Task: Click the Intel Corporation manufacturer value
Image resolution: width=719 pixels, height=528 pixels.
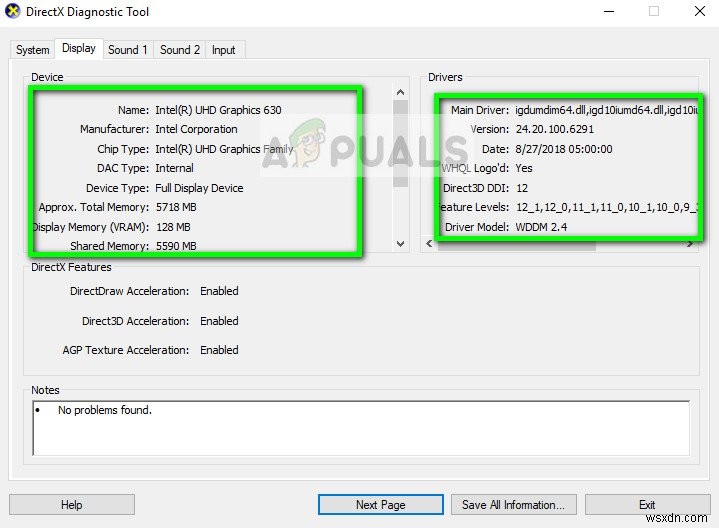Action: point(196,129)
